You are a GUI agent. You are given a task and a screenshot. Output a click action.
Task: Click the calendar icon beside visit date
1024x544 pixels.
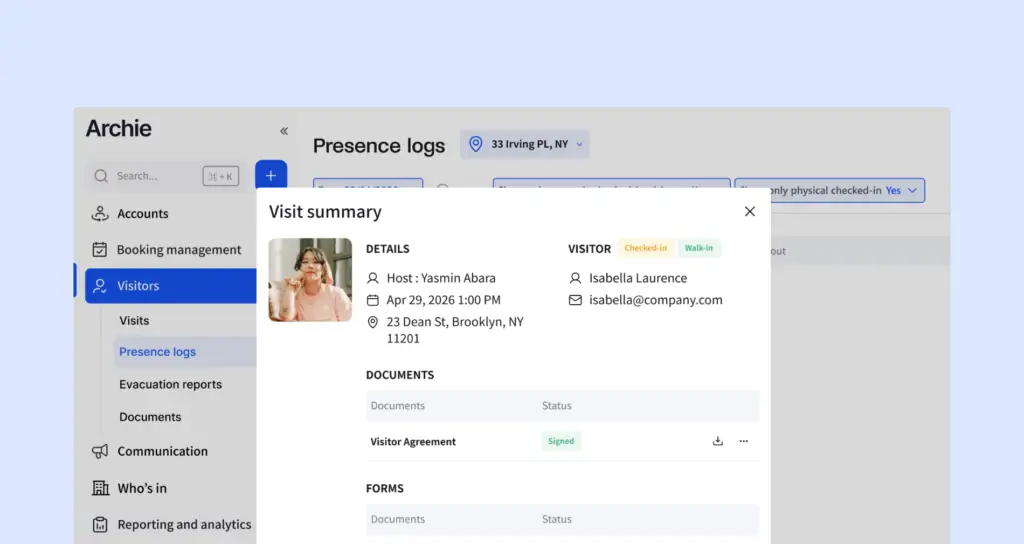coord(372,300)
